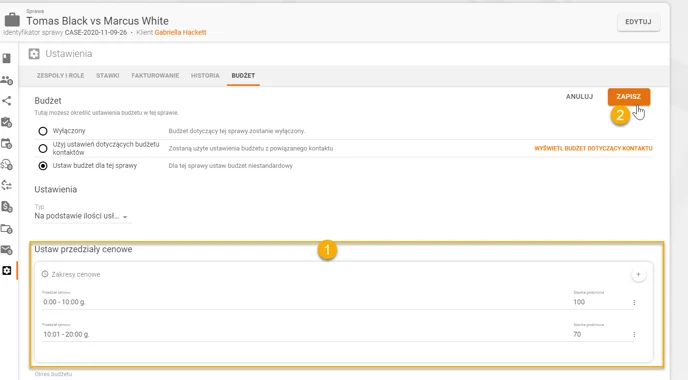
Task: Click the settings gear sidebar icon
Action: pos(7,271)
